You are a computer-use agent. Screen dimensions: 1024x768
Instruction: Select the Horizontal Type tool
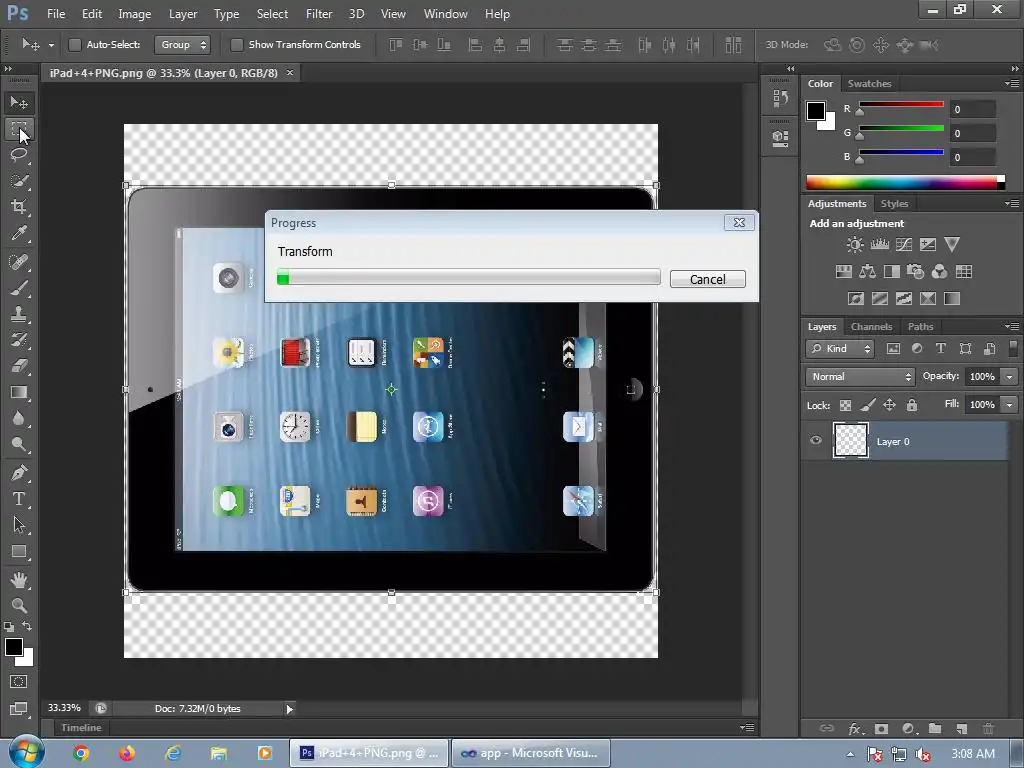point(19,499)
